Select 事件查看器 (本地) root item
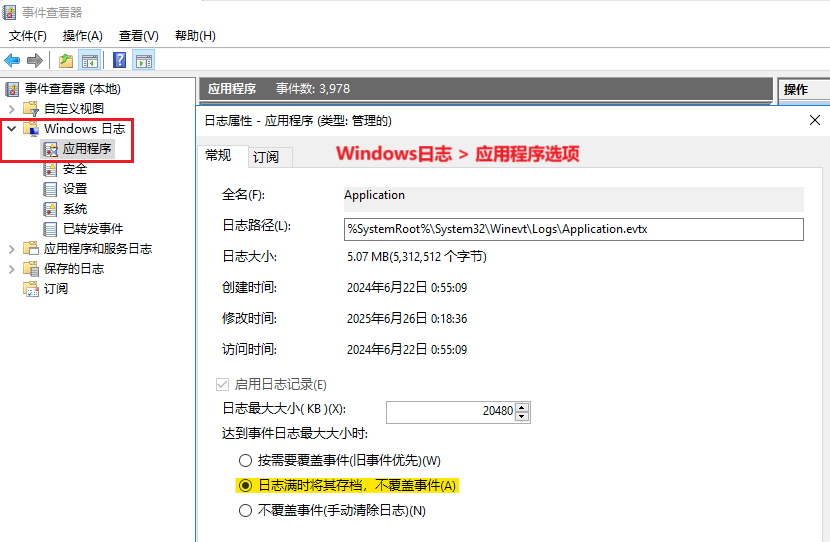This screenshot has width=830, height=542. [x=73, y=89]
